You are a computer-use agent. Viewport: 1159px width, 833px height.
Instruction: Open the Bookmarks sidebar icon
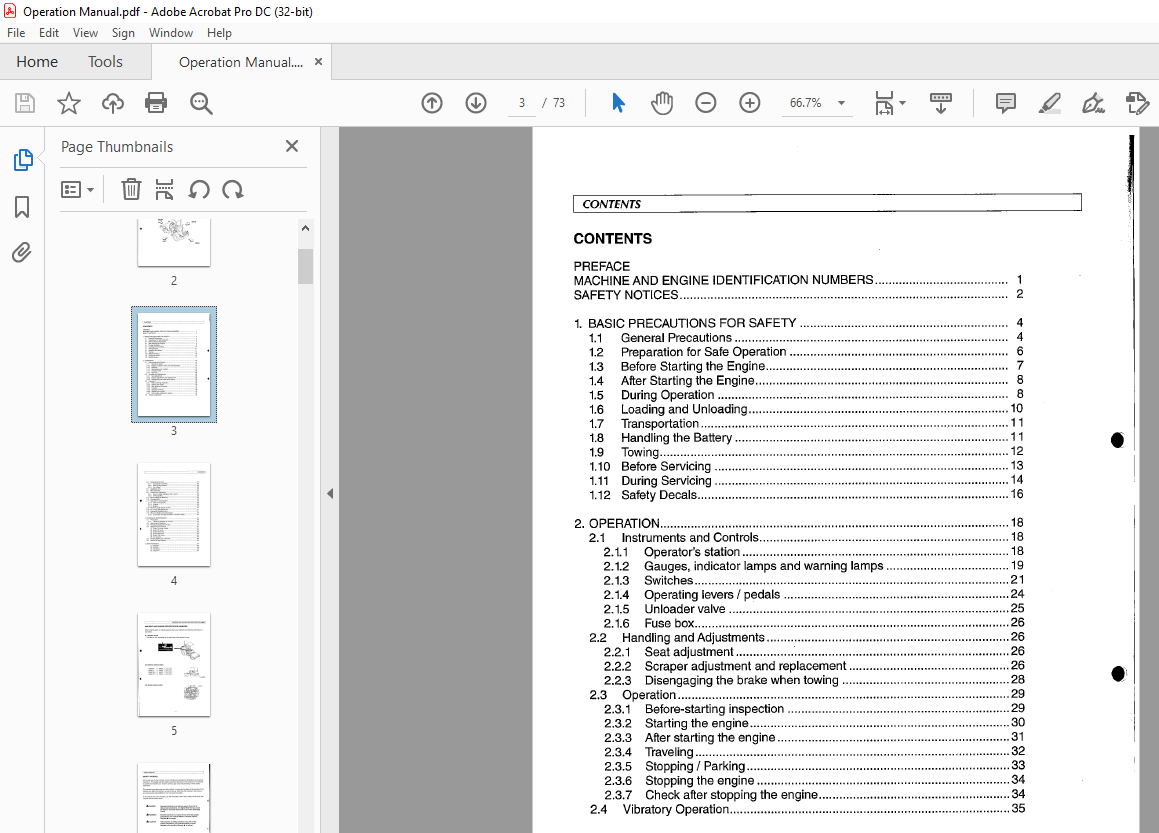pyautogui.click(x=22, y=207)
